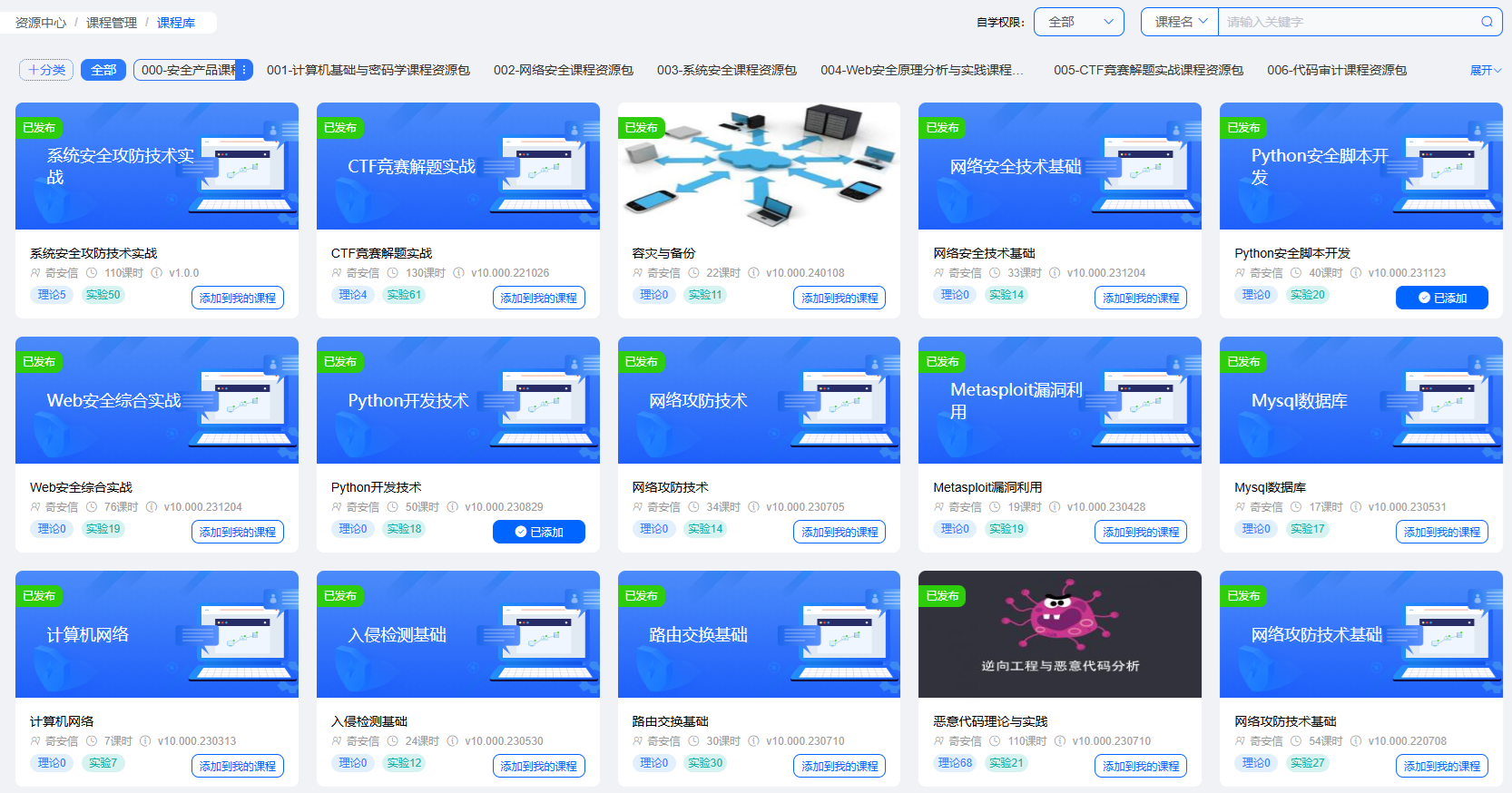Click course title 路由交换基础
1512x793 pixels.
(671, 721)
